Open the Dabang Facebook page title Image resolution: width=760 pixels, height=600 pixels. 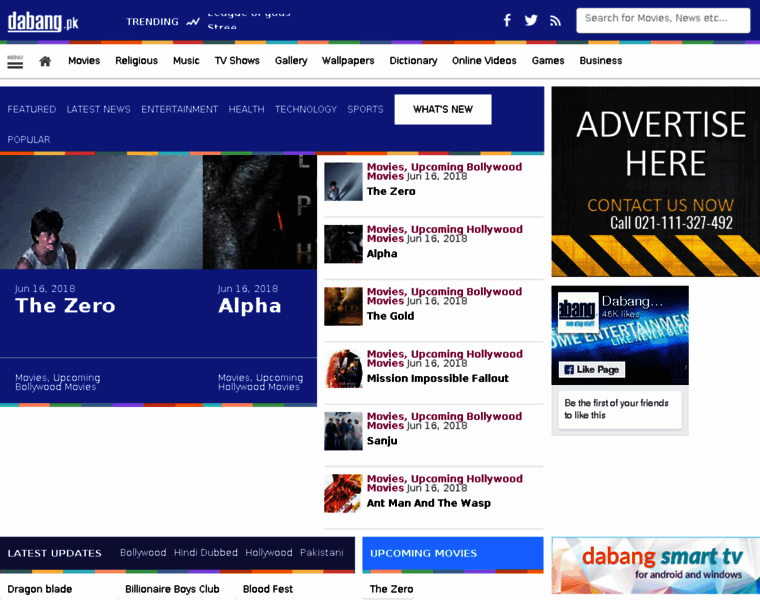(x=632, y=301)
